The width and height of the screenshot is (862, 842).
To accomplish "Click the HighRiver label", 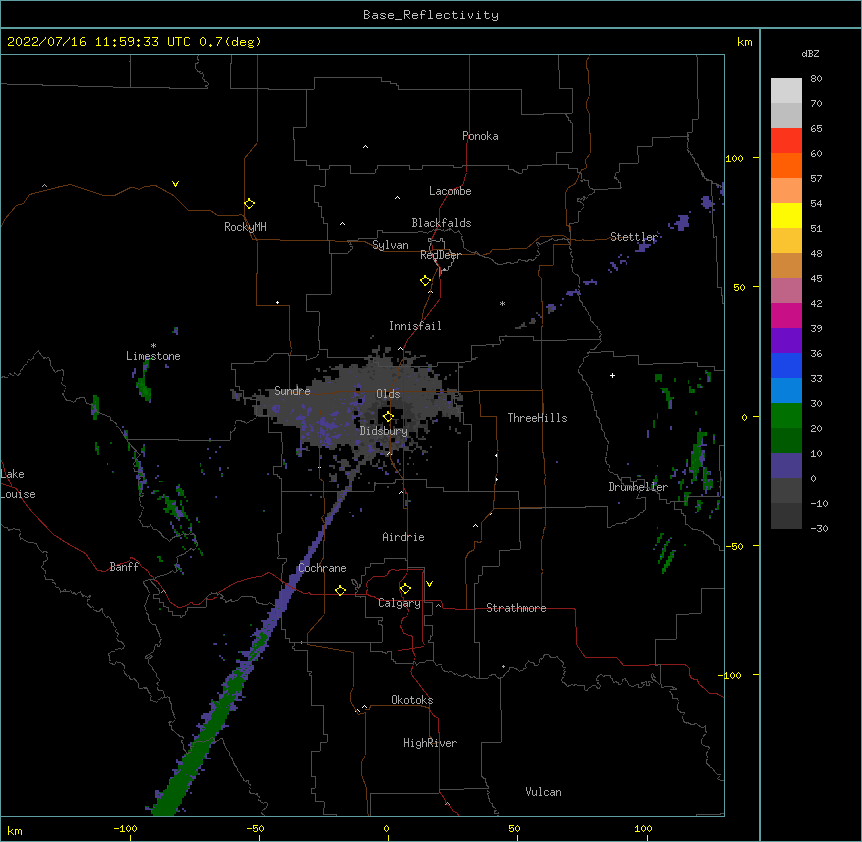I will pyautogui.click(x=430, y=743).
